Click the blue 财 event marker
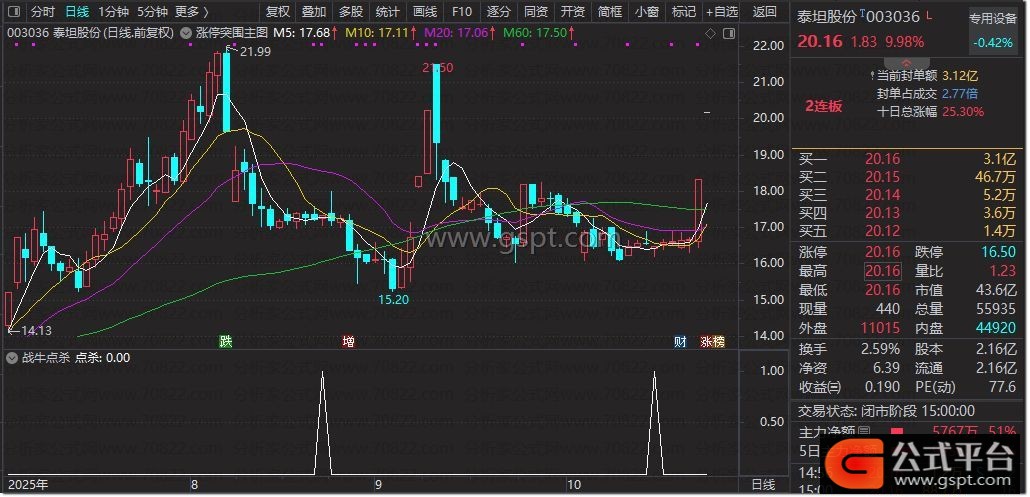Screen dimensions: 1030x497 pyautogui.click(x=680, y=341)
